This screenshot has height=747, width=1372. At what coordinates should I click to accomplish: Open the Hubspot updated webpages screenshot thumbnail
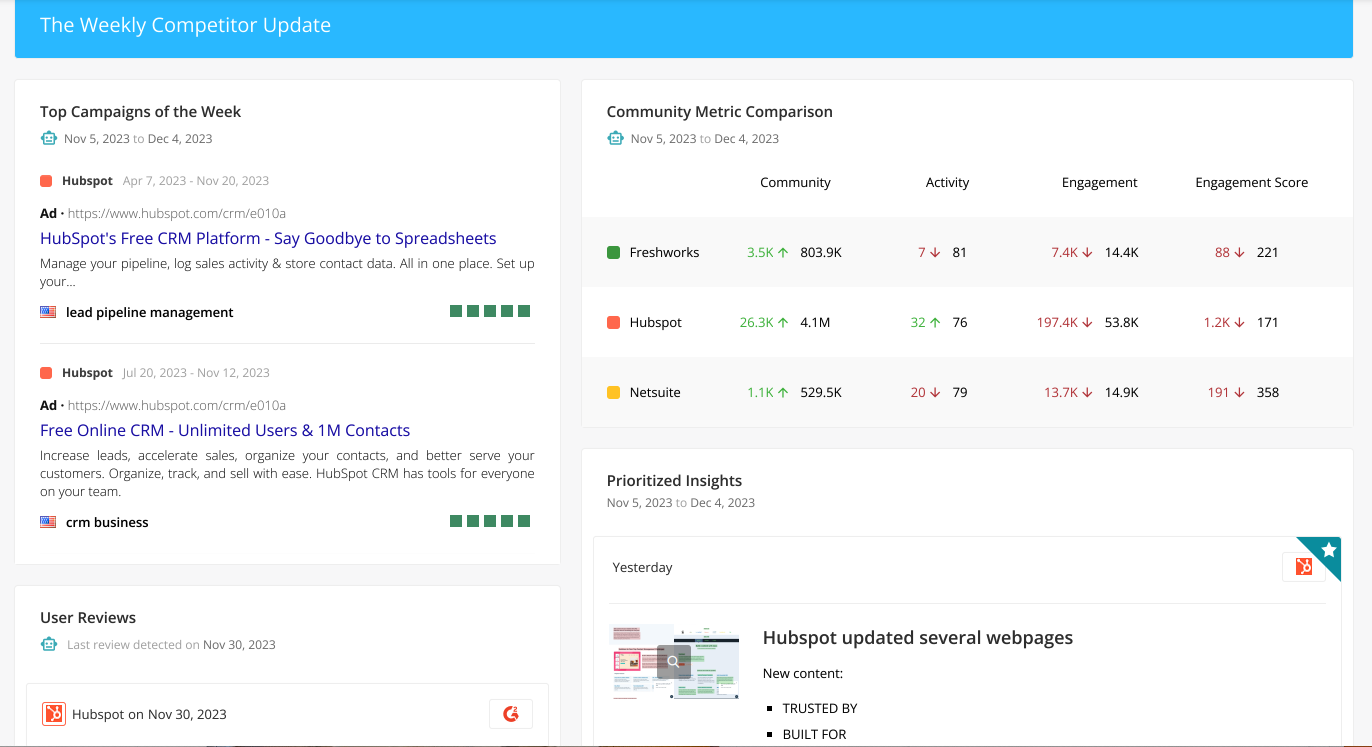tap(674, 661)
